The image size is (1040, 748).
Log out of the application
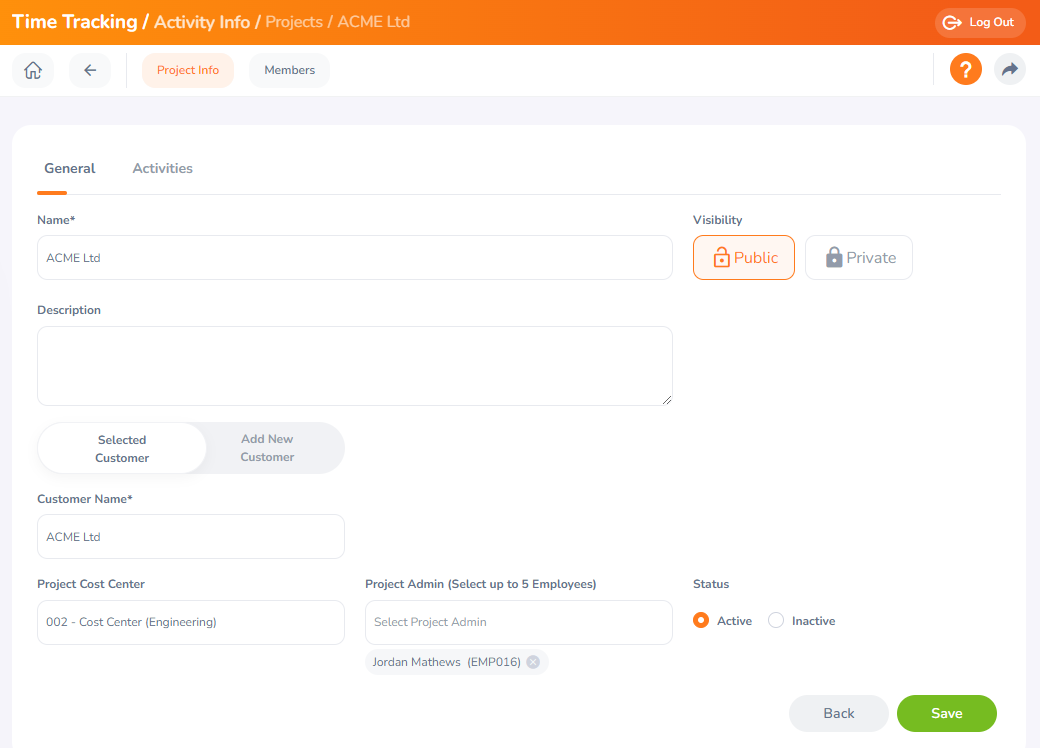(x=980, y=23)
